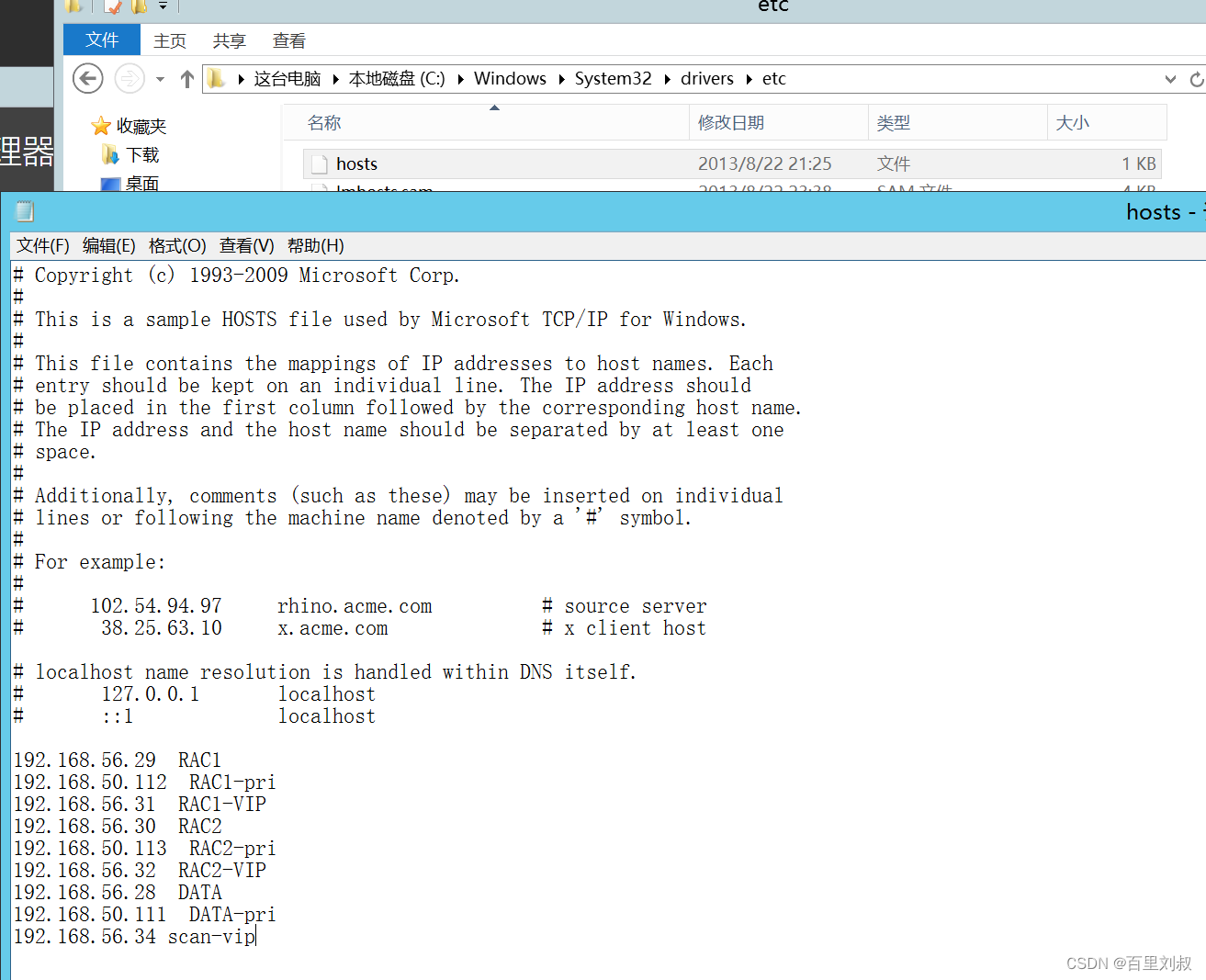
Task: Click the Notepad title bar icon
Action: 25,212
